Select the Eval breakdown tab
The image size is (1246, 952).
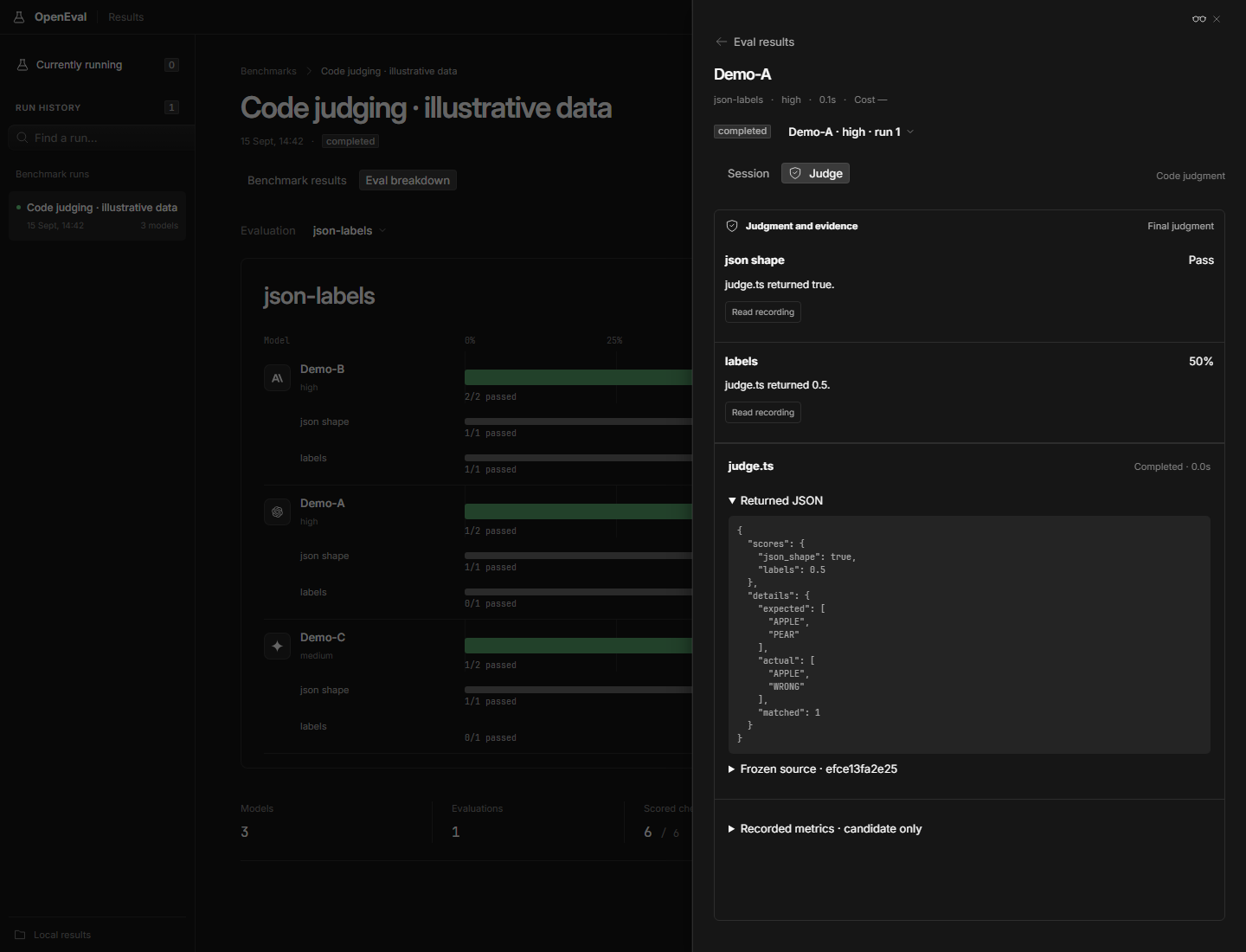point(408,180)
